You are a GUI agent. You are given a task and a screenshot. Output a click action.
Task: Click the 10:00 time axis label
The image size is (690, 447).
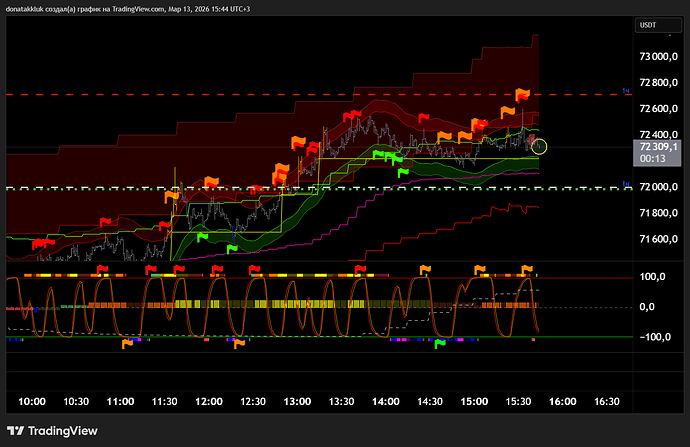click(33, 401)
